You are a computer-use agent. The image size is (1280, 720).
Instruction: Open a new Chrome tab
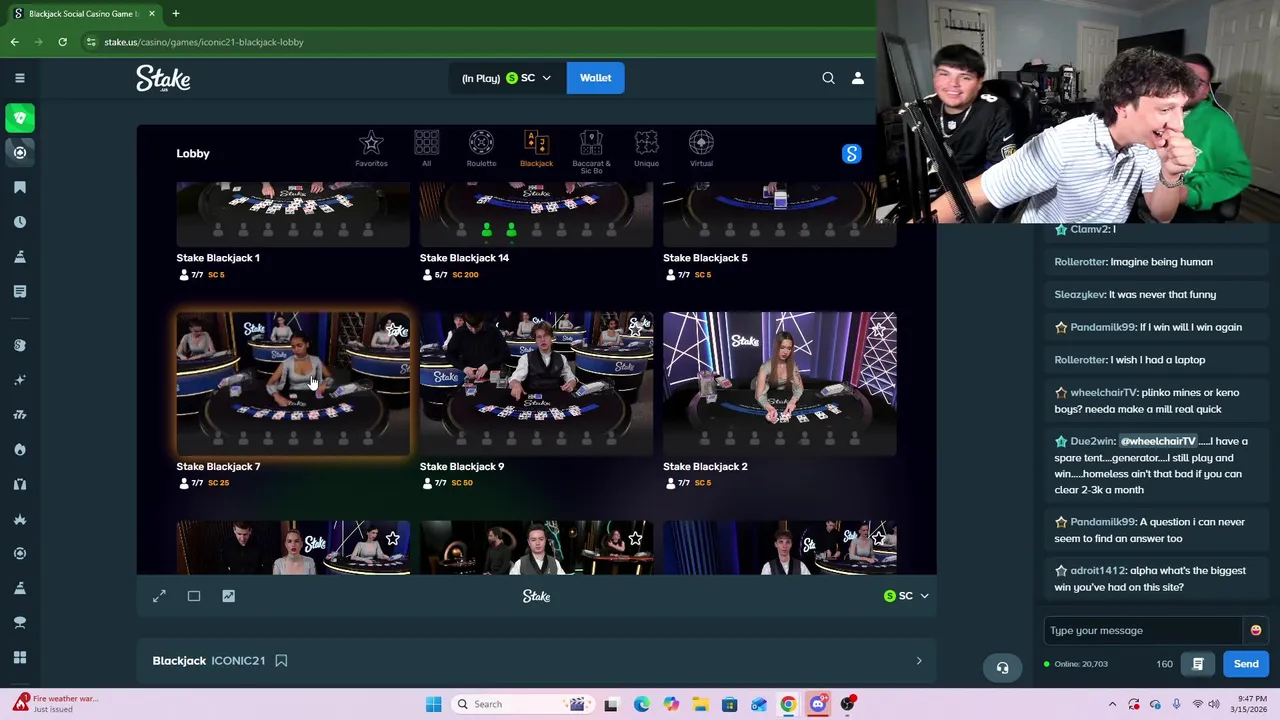point(175,14)
